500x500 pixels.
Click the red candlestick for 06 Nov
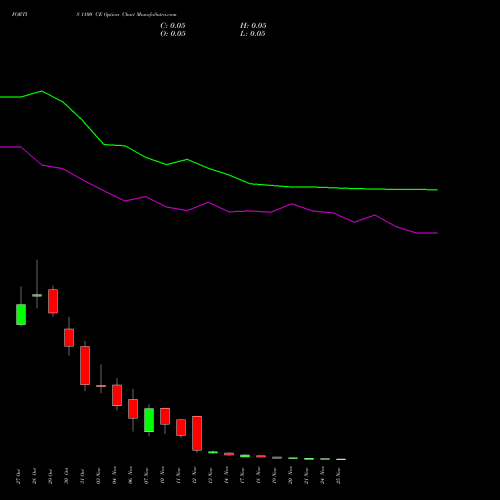(133, 409)
